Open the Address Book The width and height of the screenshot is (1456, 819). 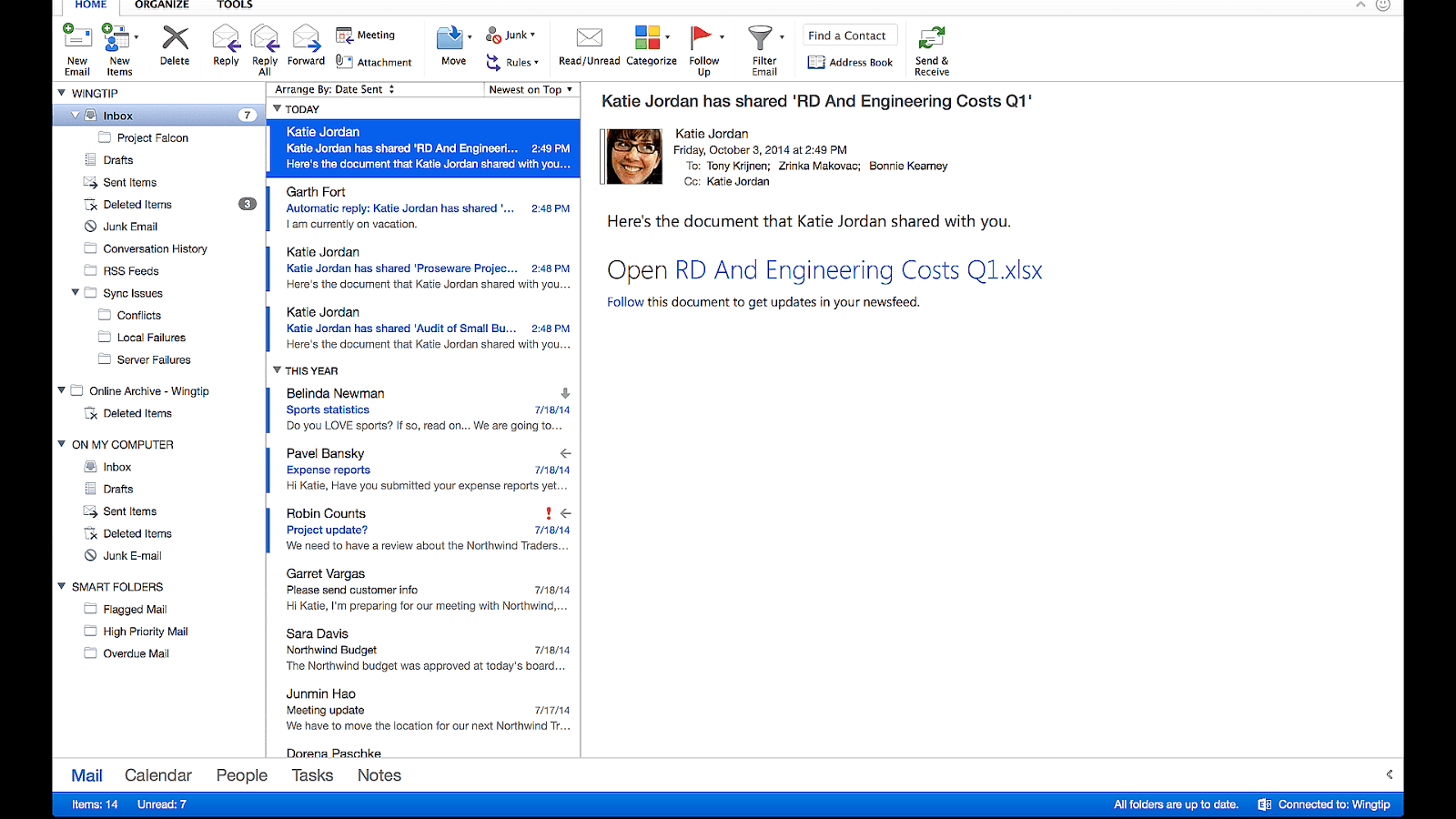[x=850, y=62]
